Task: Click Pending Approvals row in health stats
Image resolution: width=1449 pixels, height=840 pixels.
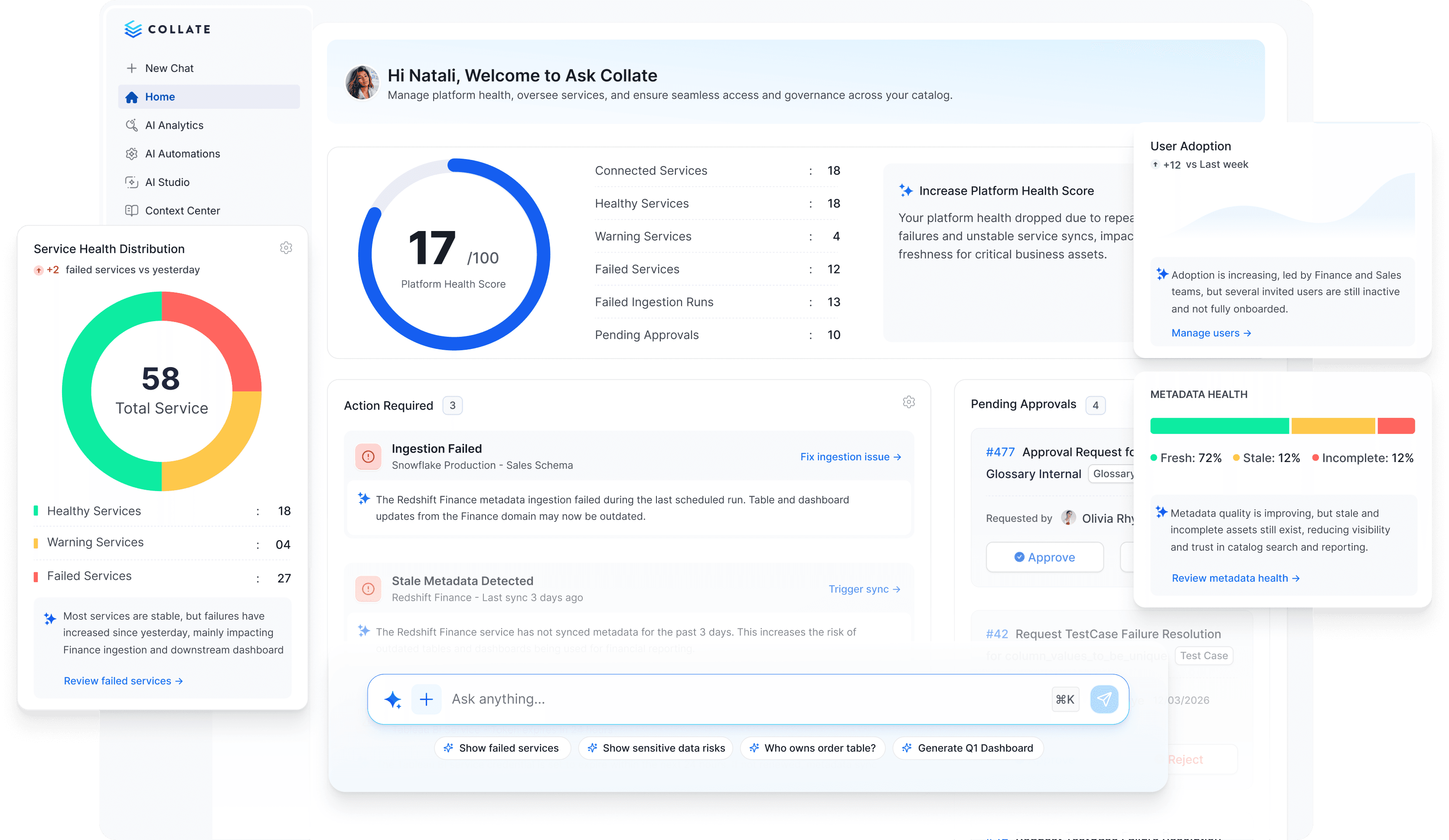Action: click(717, 335)
